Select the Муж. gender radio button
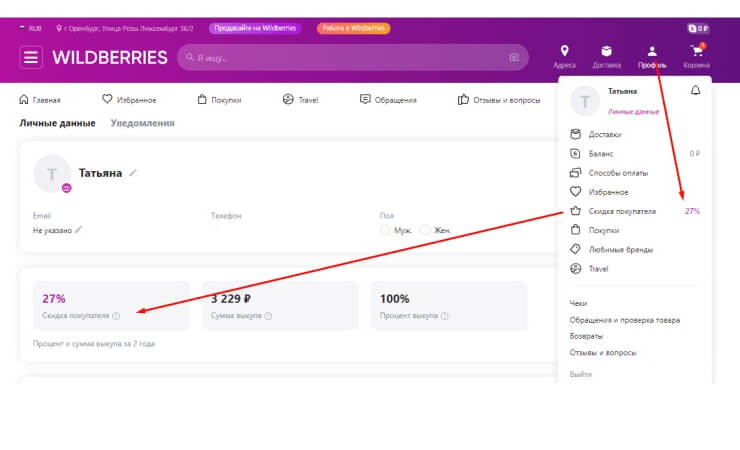 (x=386, y=230)
